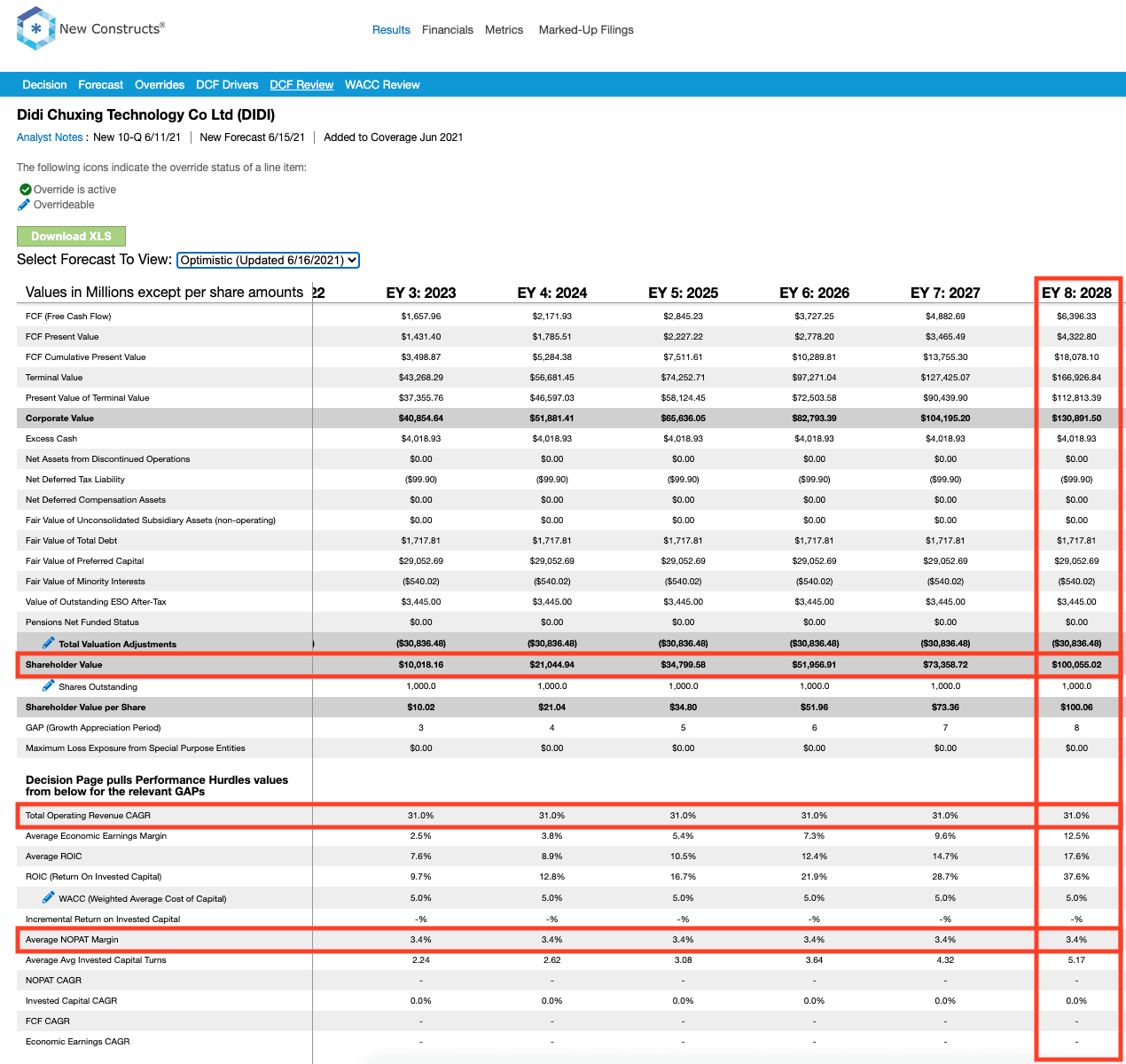Click the $100,055.02 Shareholder Value cell
Screen dimensions: 1126x1064
point(1076,665)
